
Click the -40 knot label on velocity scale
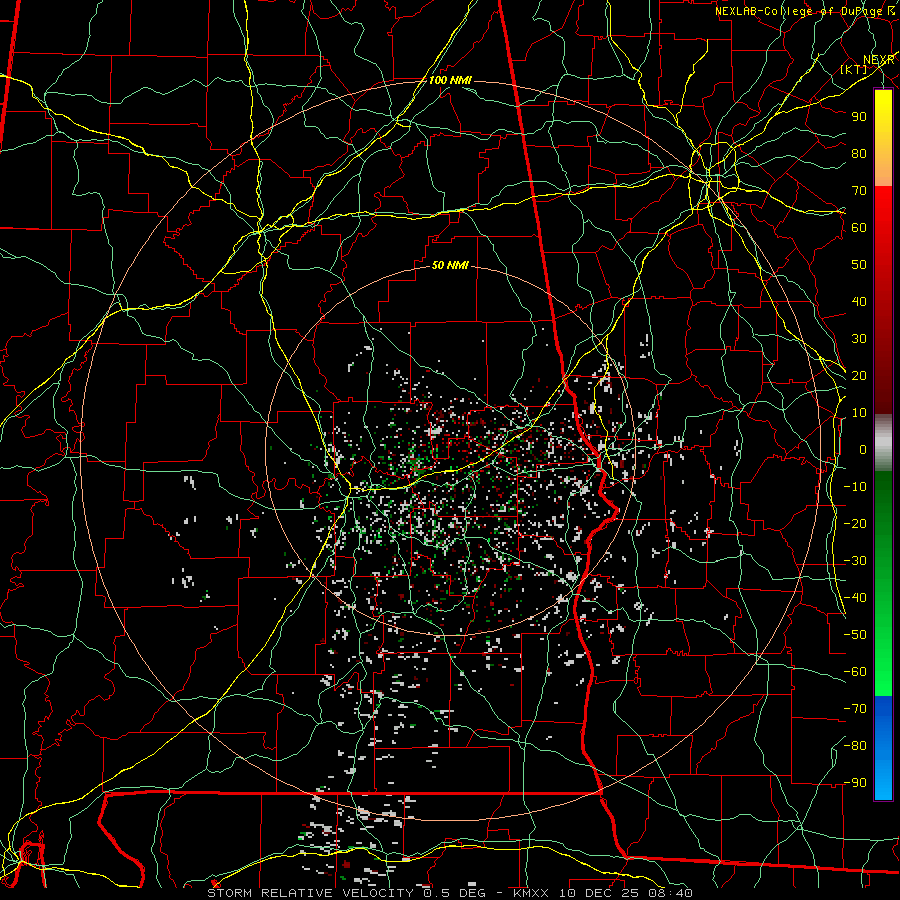pyautogui.click(x=855, y=598)
